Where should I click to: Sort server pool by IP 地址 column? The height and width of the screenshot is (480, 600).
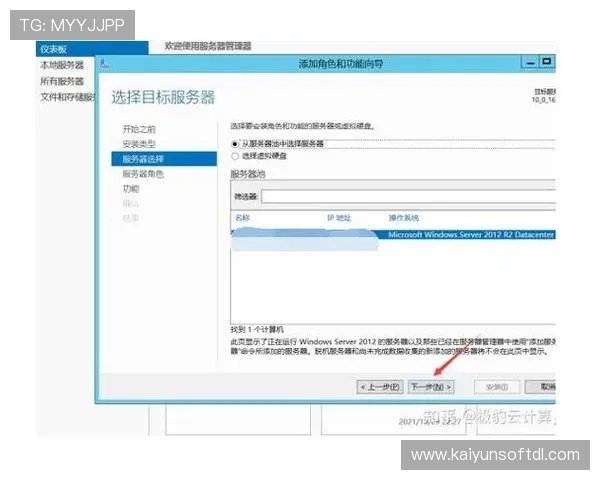[x=339, y=218]
